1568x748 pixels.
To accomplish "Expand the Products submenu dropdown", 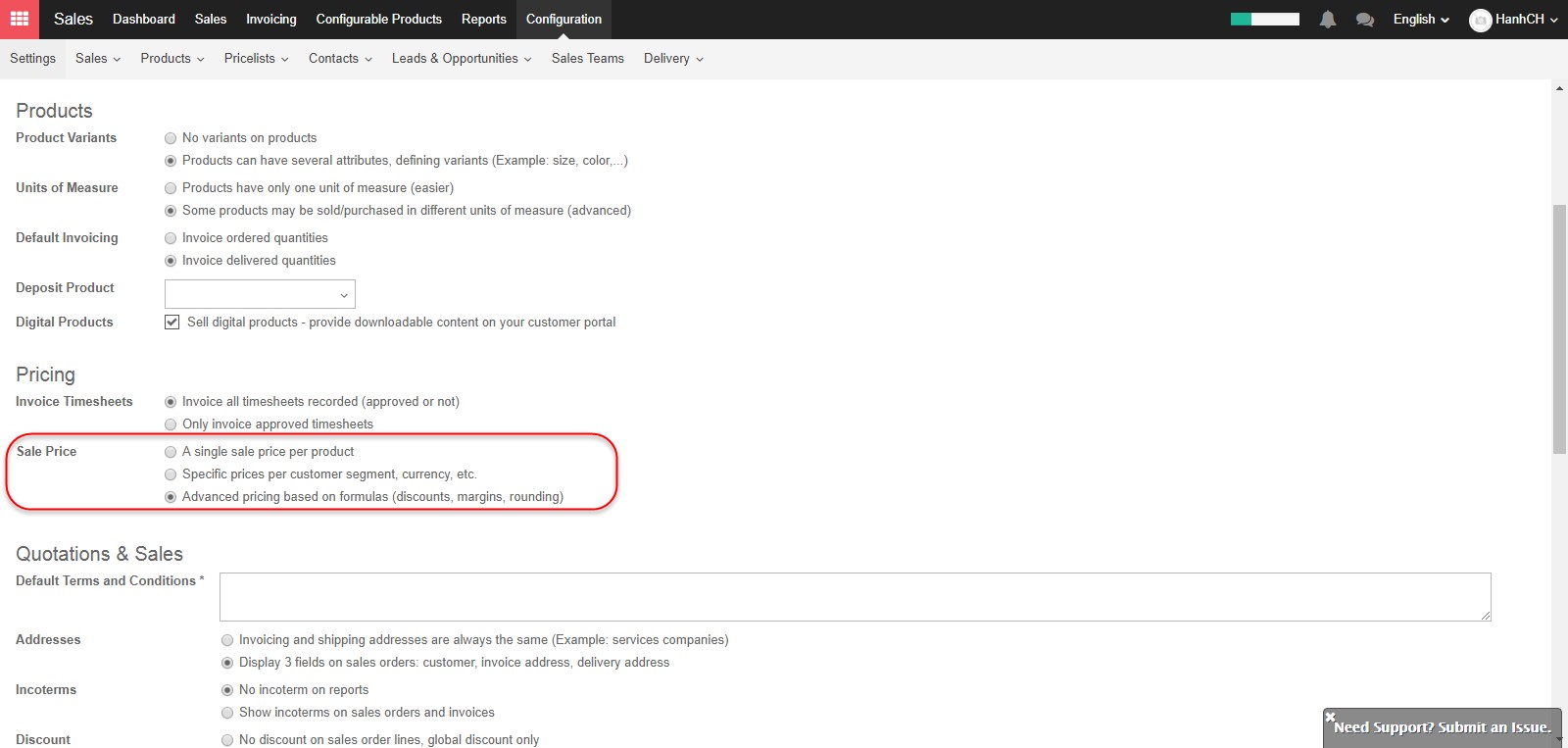I will click(172, 59).
